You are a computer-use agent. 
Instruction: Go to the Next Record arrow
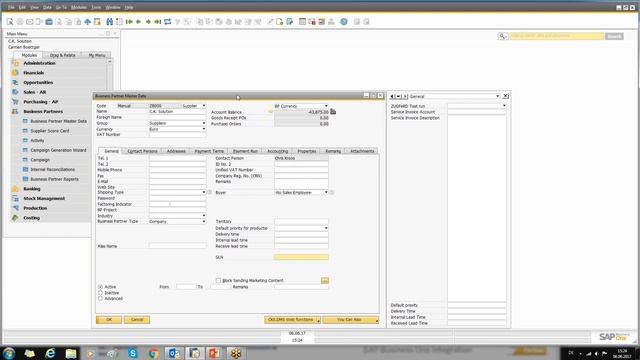point(148,22)
